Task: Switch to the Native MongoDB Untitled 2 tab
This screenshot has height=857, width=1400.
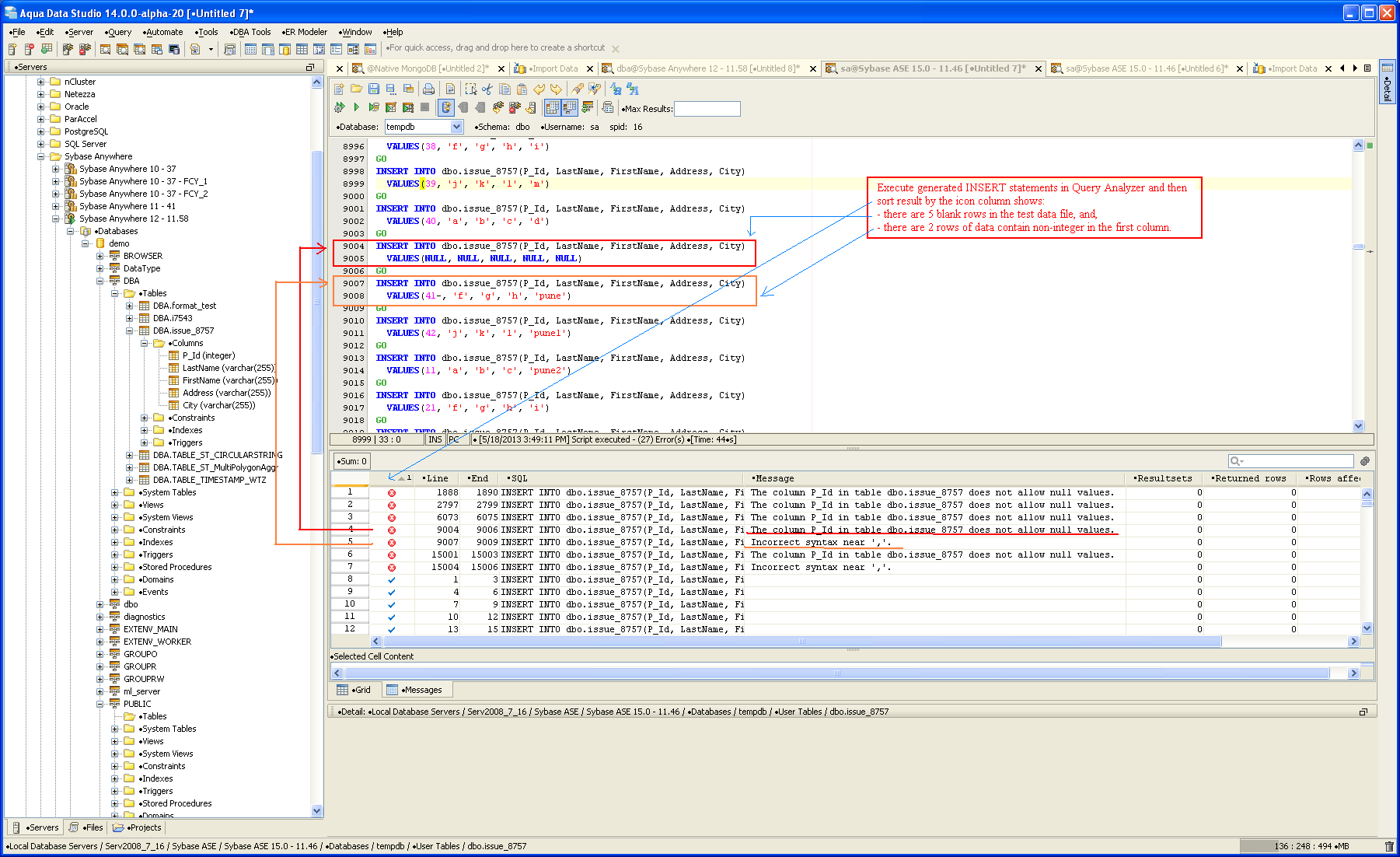Action: [421, 68]
